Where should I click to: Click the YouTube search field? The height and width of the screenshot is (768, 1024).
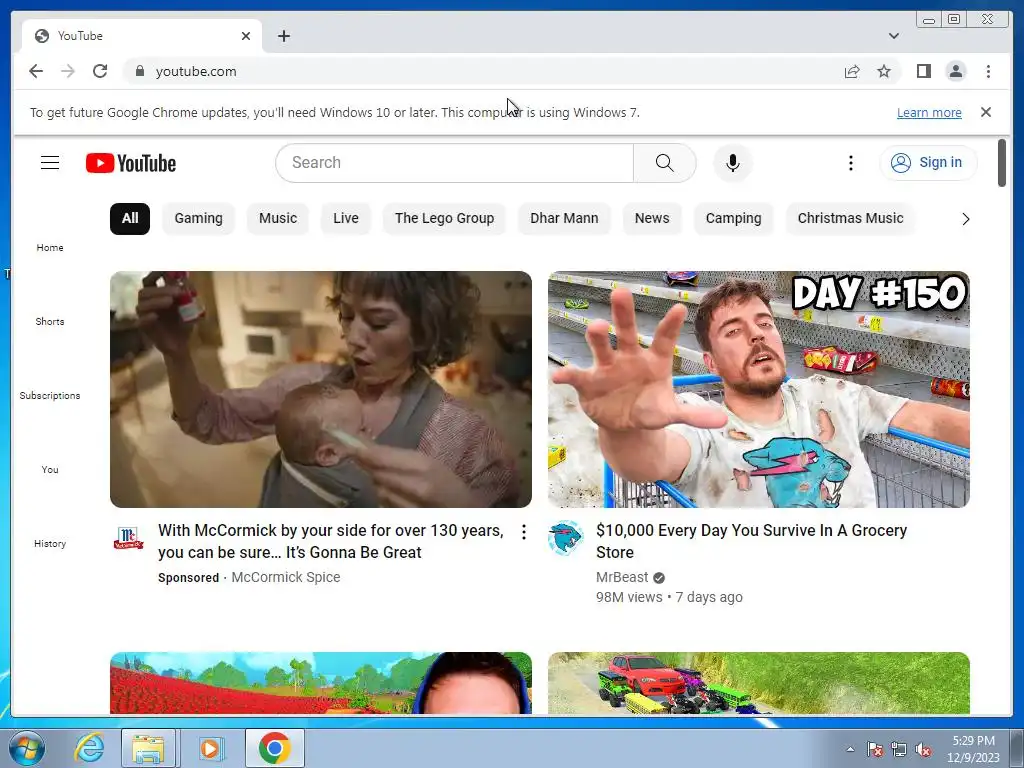(x=454, y=163)
